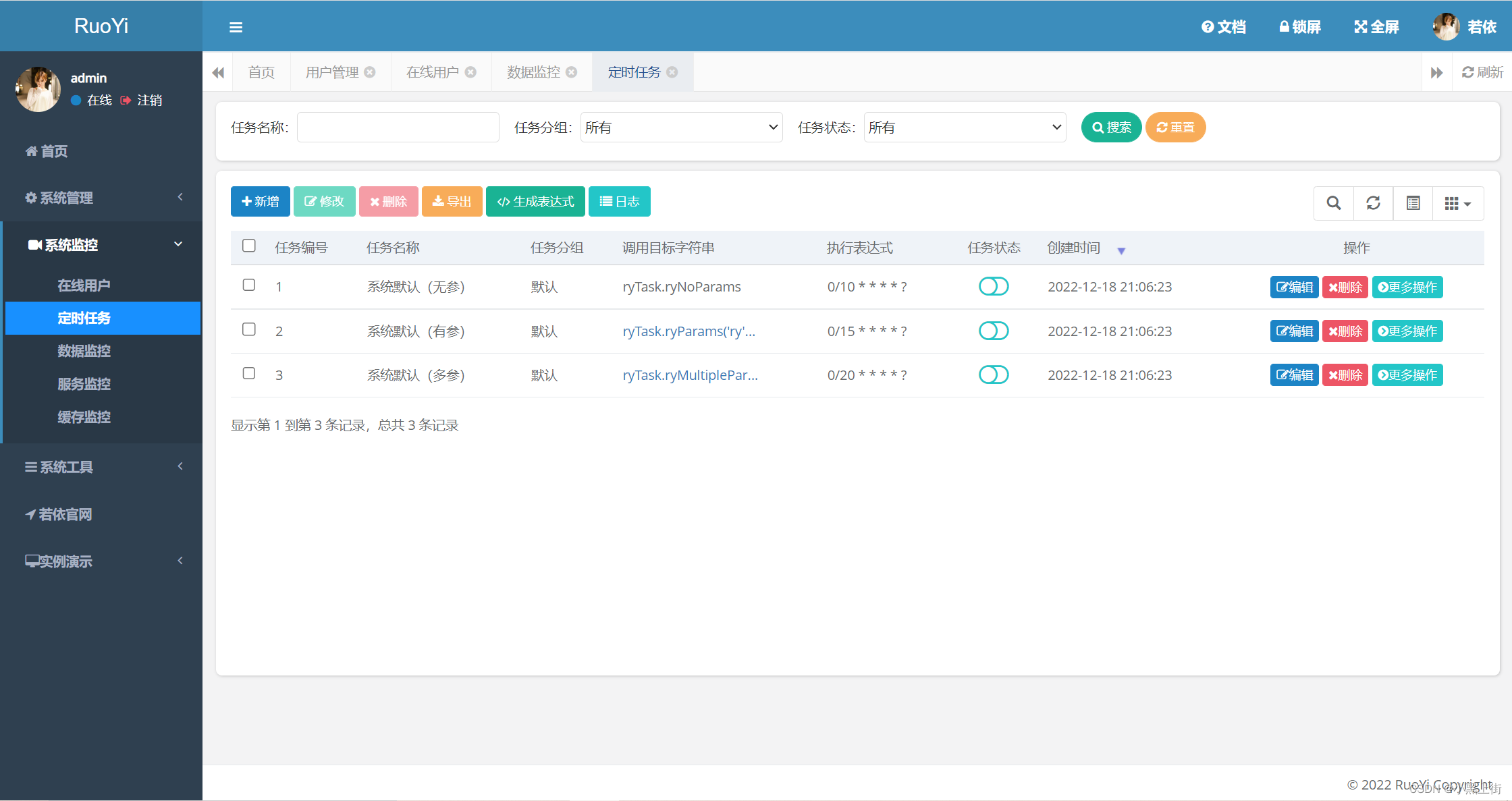Refresh the page with 刷新
Screen dimensions: 1512x801
[1482, 72]
